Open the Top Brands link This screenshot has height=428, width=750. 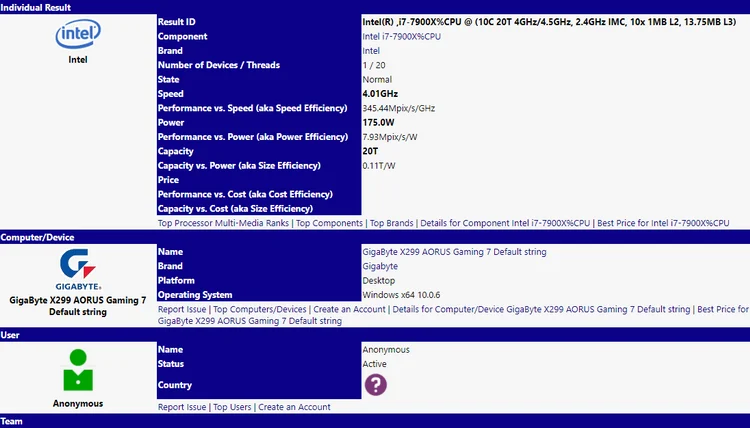[391, 223]
